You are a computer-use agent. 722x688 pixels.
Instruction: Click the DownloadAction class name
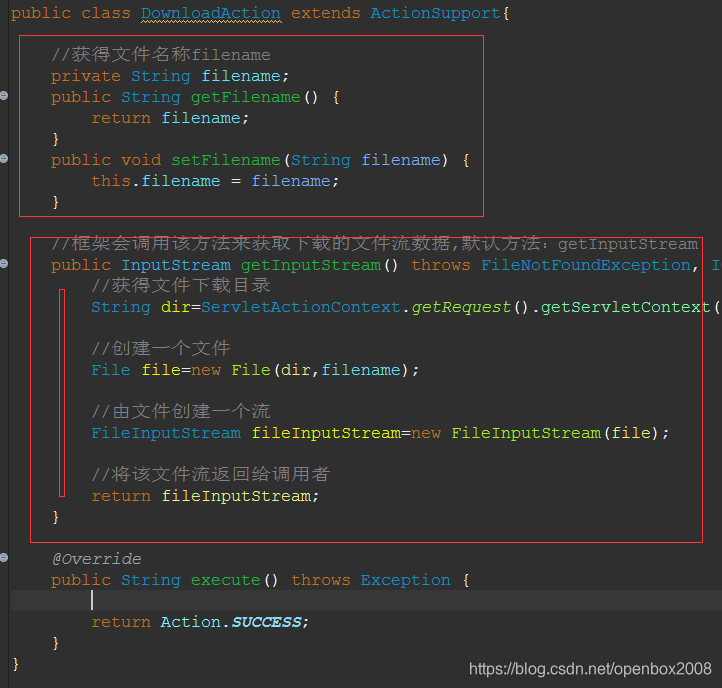(211, 13)
